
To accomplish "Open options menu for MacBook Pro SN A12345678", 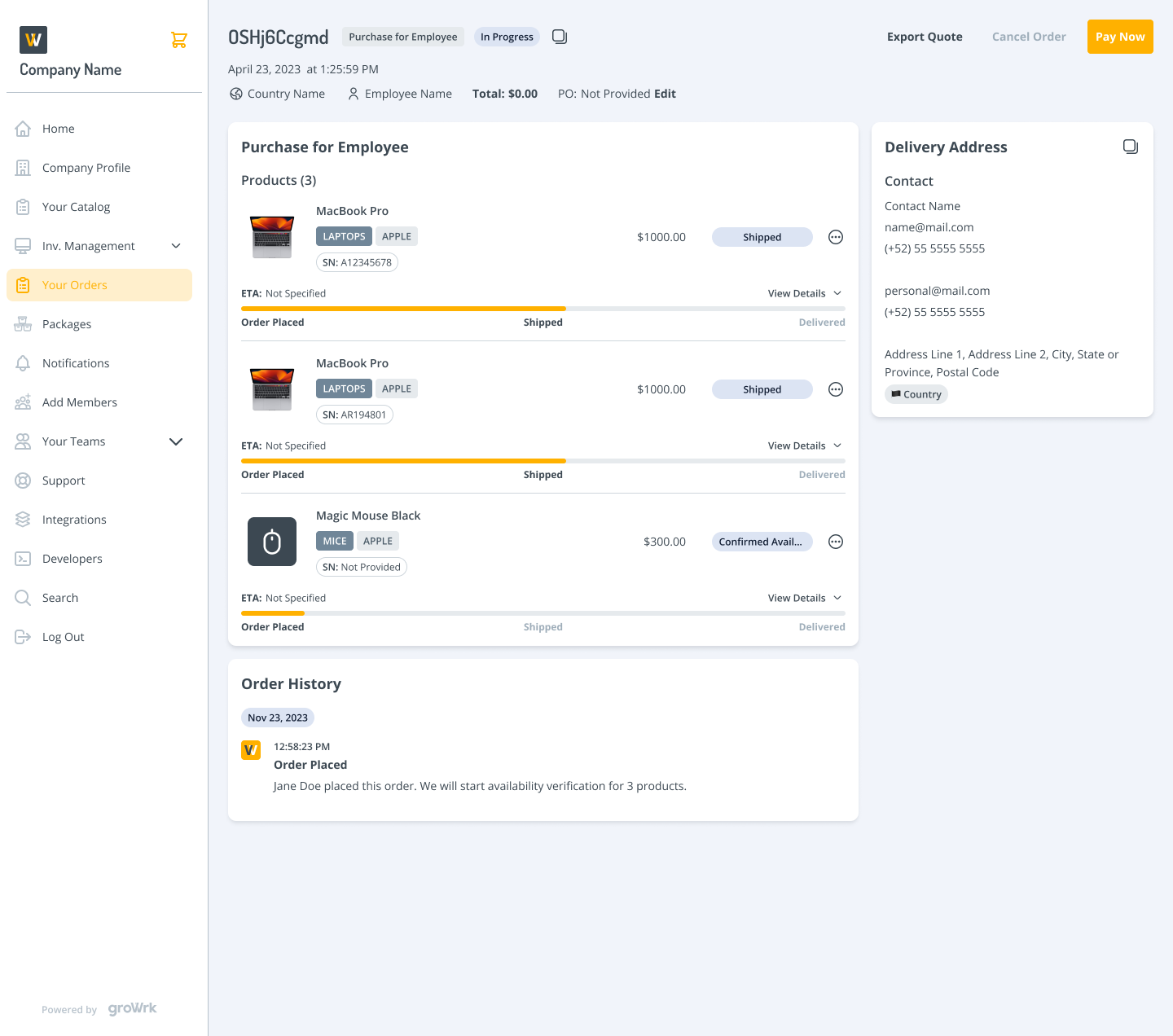I will [x=835, y=237].
